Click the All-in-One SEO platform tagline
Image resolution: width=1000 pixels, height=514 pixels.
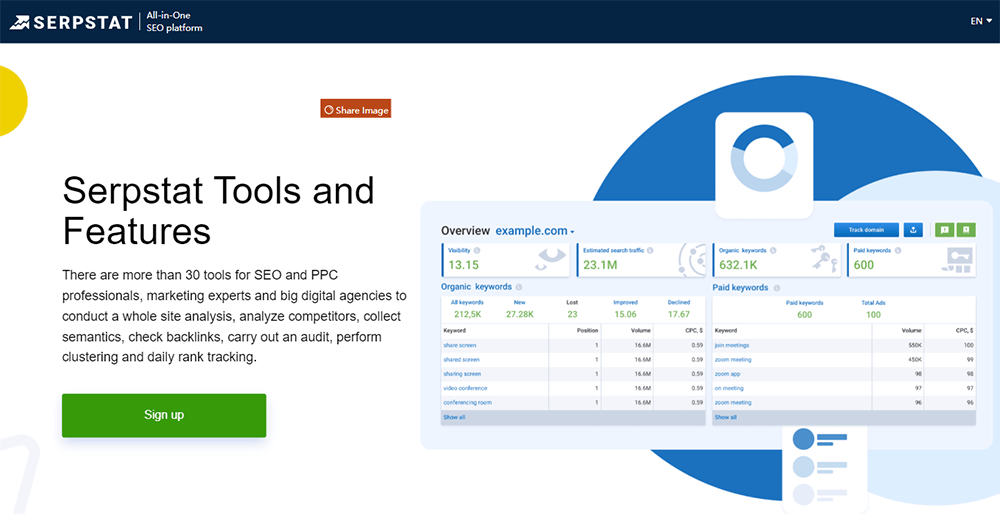point(174,22)
